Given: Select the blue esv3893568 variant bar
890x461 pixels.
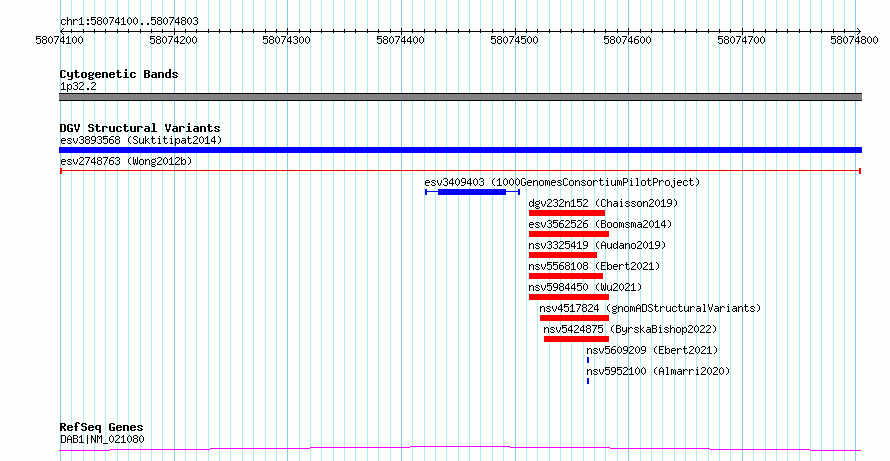Looking at the screenshot, I should click(x=460, y=150).
